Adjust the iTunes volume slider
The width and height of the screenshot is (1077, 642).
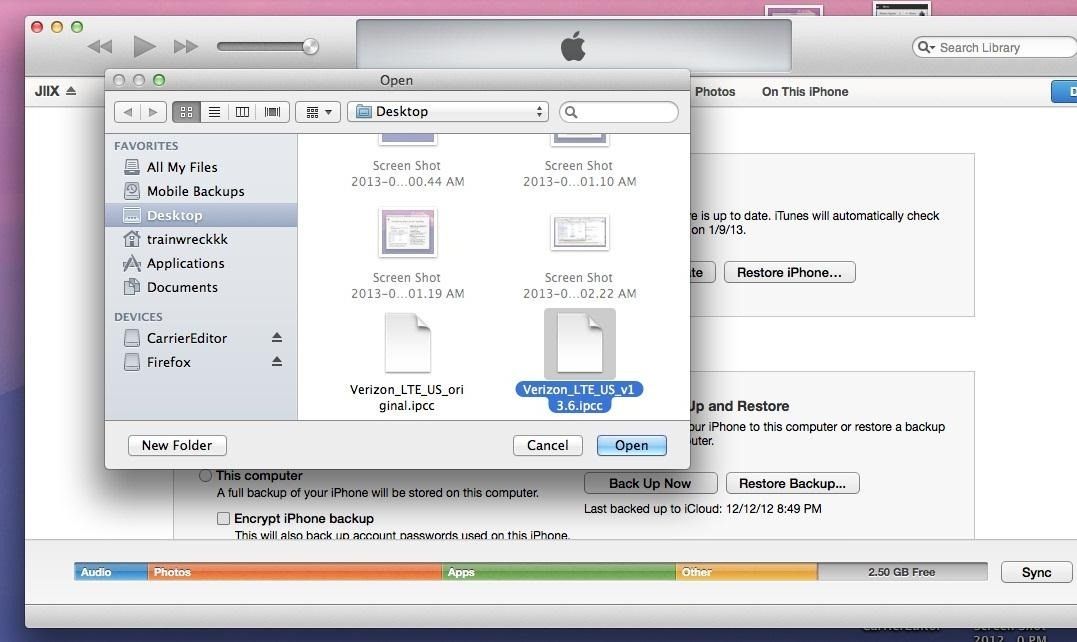(x=309, y=46)
